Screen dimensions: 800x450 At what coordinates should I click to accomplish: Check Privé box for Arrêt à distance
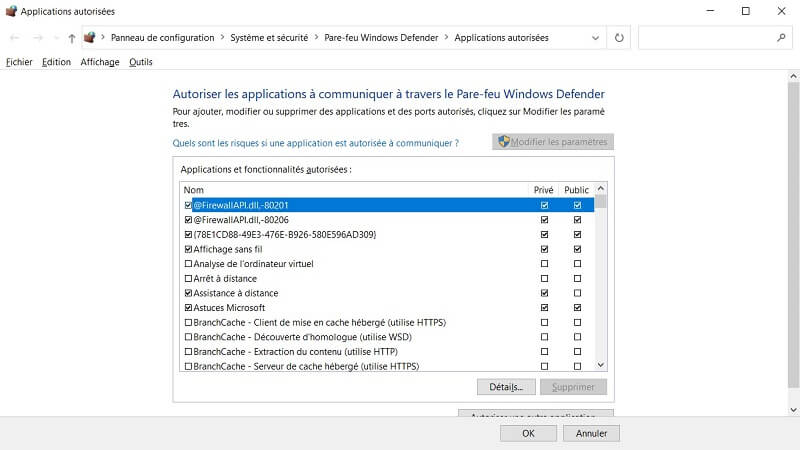pos(544,279)
